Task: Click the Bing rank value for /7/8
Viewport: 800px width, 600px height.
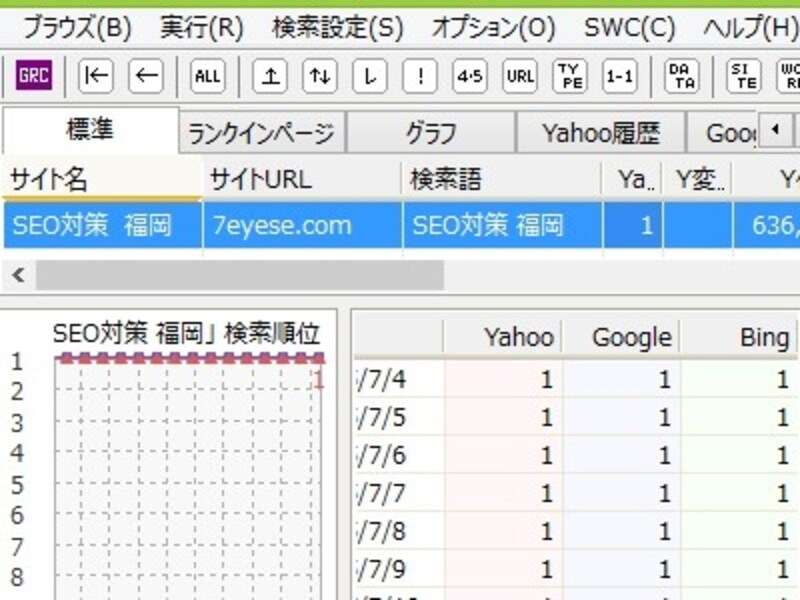Action: point(782,532)
